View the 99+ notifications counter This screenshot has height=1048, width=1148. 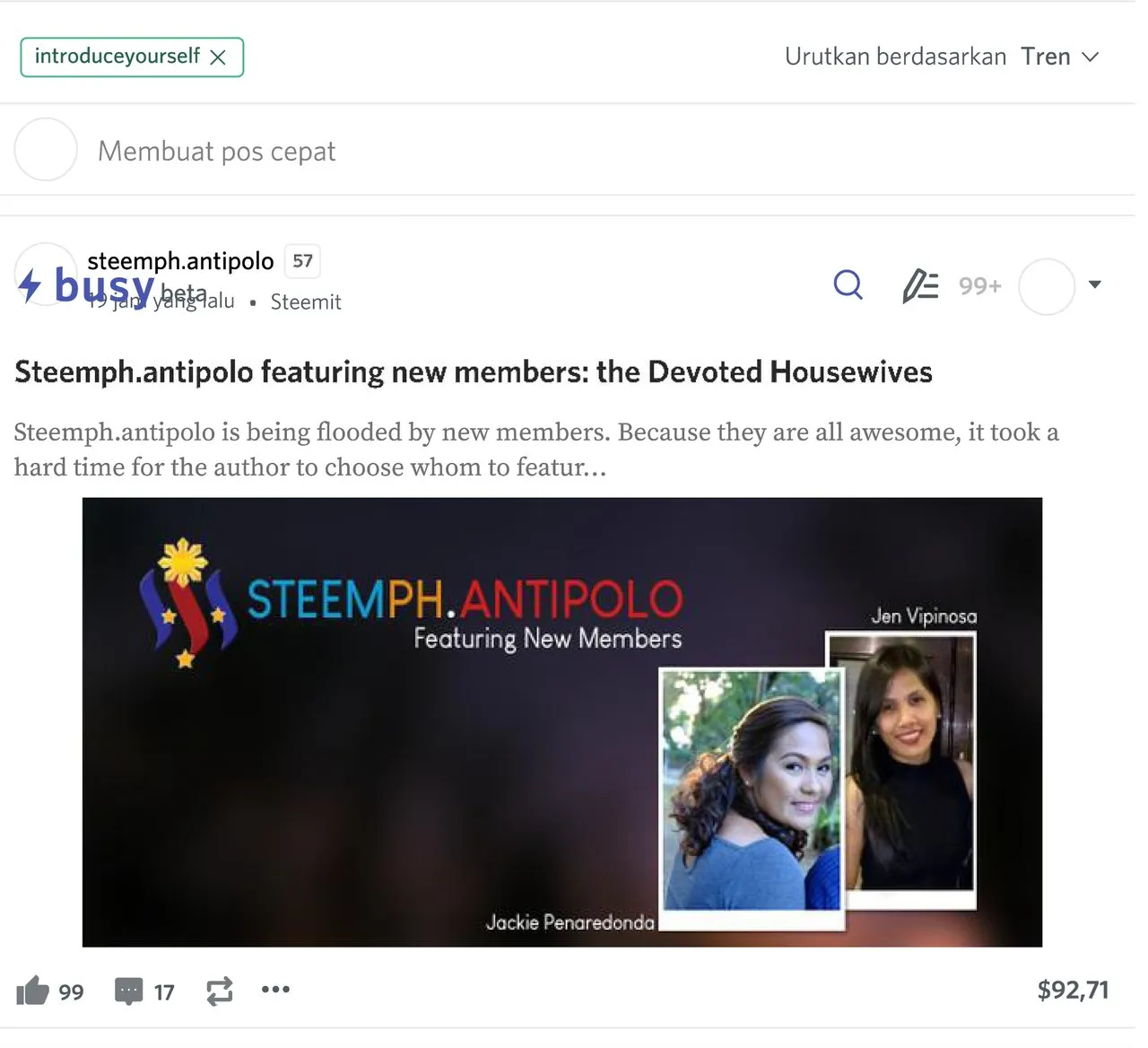[x=979, y=286]
